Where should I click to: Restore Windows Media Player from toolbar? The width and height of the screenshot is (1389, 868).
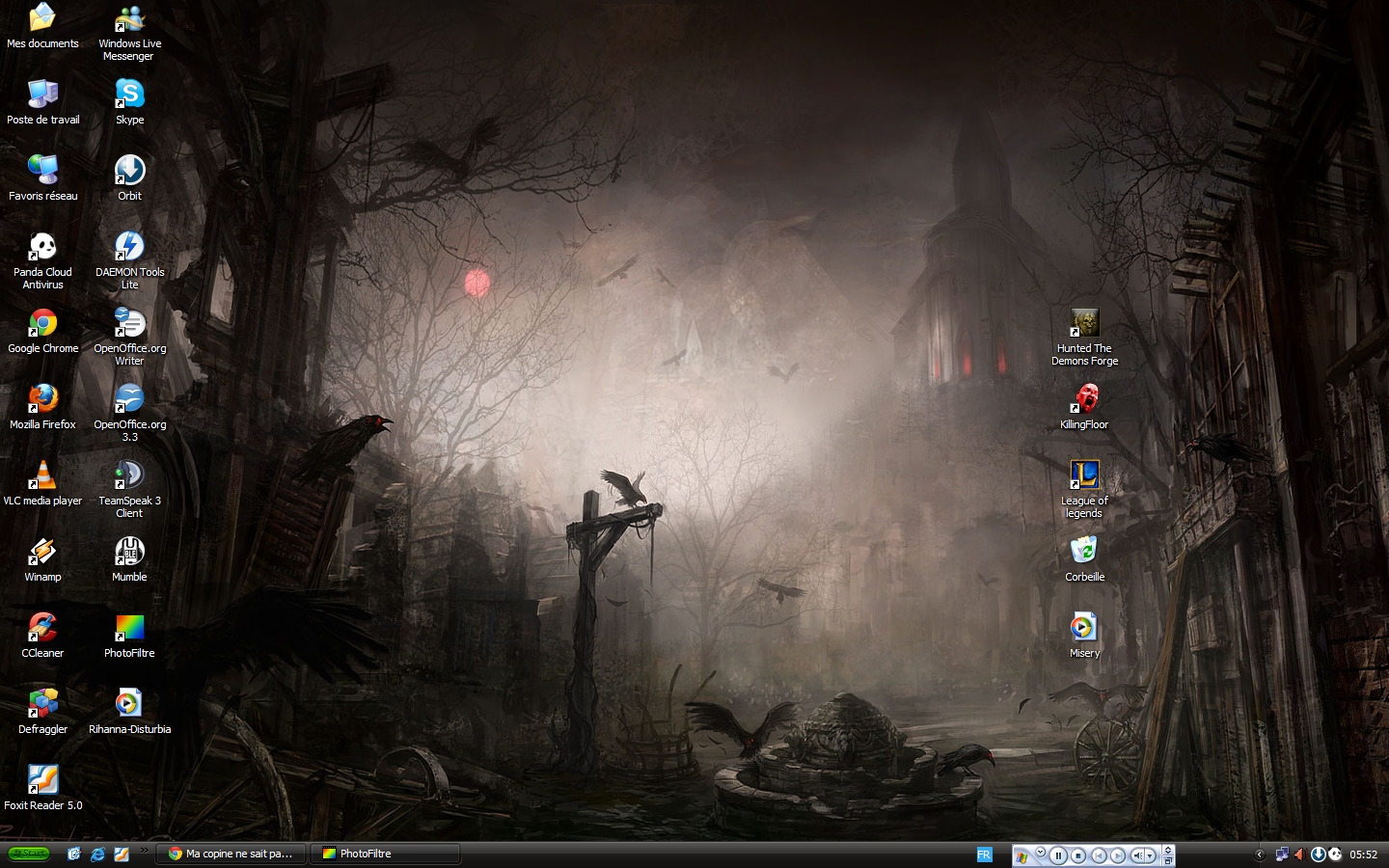click(1168, 860)
